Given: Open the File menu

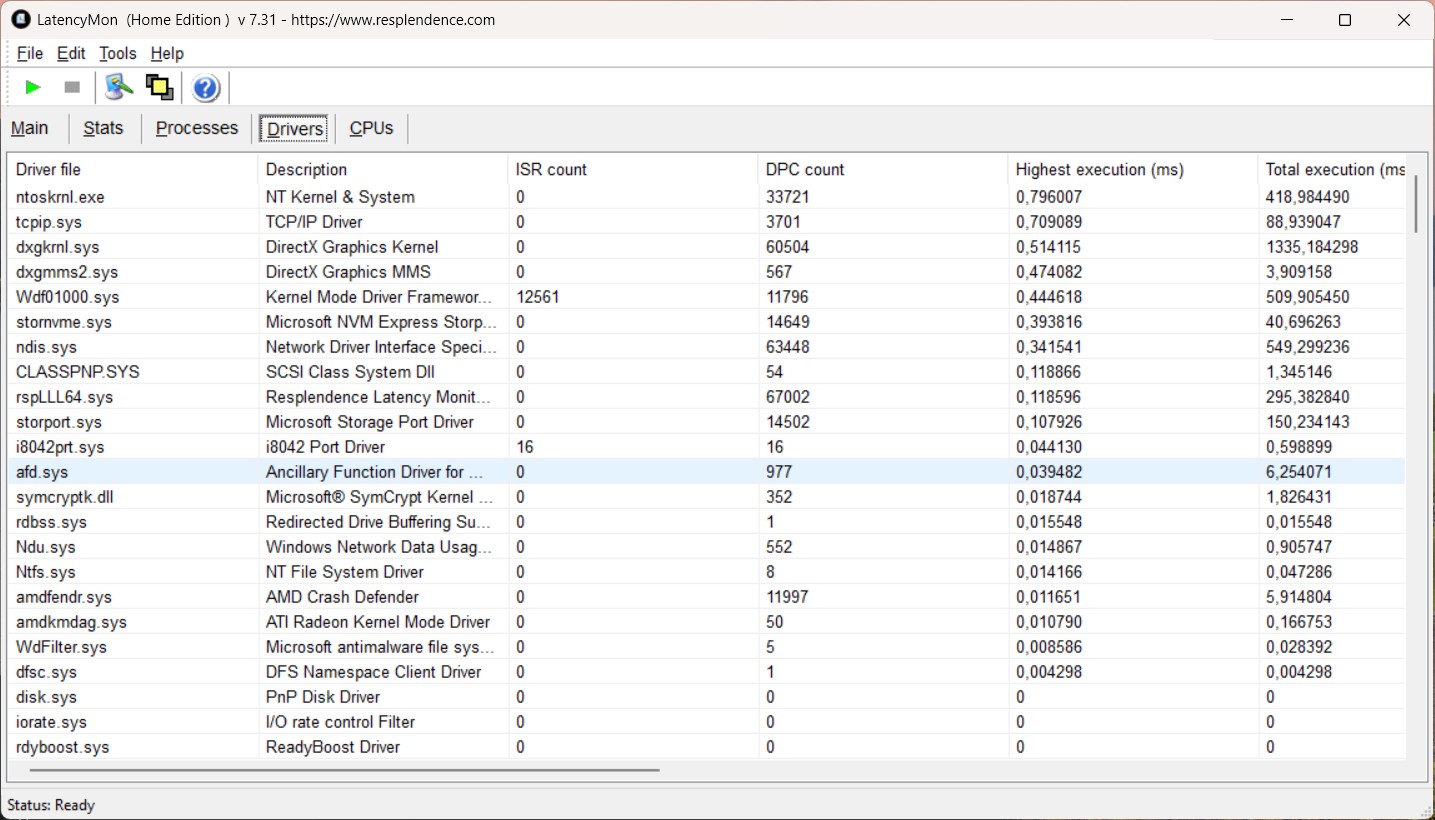Looking at the screenshot, I should pyautogui.click(x=30, y=53).
